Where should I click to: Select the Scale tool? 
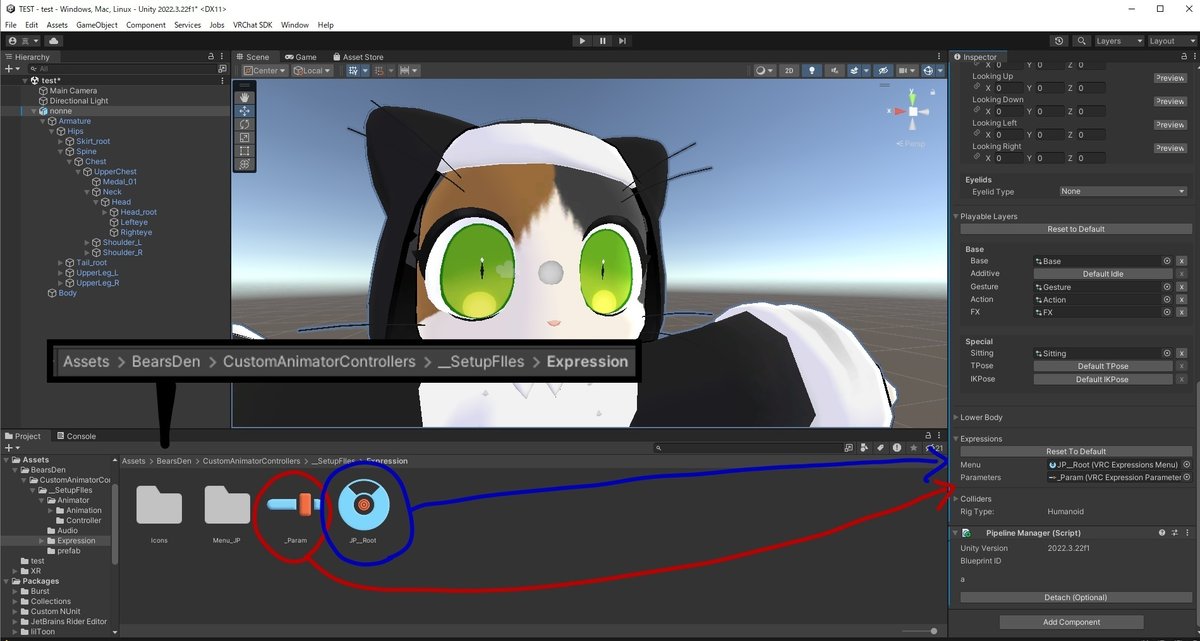tap(246, 137)
